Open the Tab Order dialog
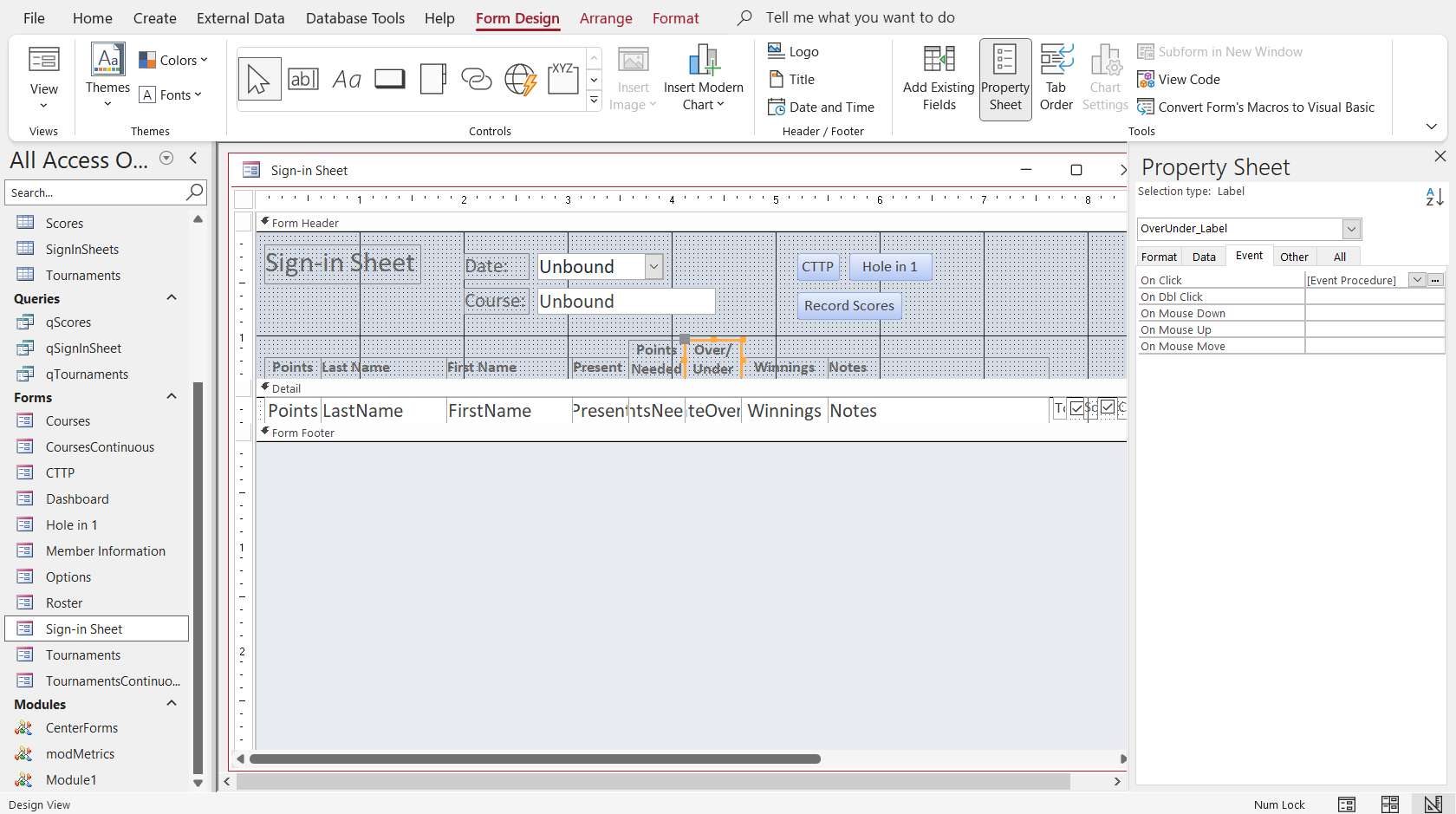 coord(1056,79)
